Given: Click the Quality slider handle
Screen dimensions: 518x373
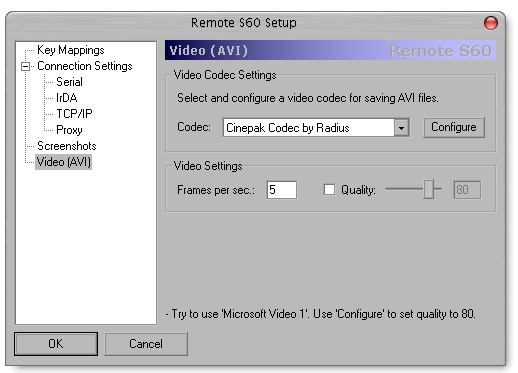Looking at the screenshot, I should 429,189.
